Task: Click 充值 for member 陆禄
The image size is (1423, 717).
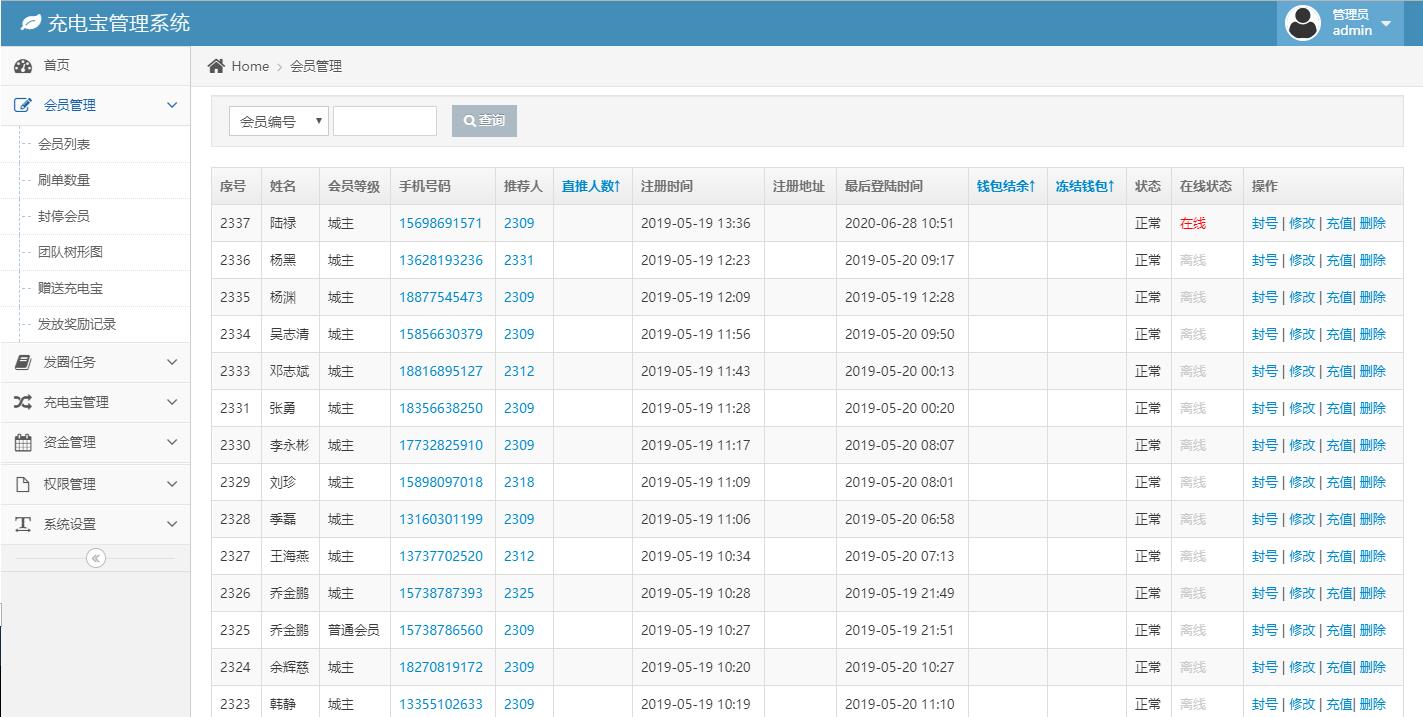Action: pyautogui.click(x=1339, y=223)
